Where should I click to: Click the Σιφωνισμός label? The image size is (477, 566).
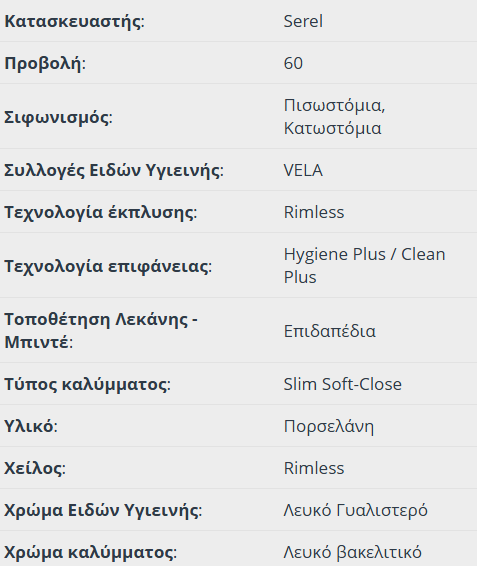(58, 117)
